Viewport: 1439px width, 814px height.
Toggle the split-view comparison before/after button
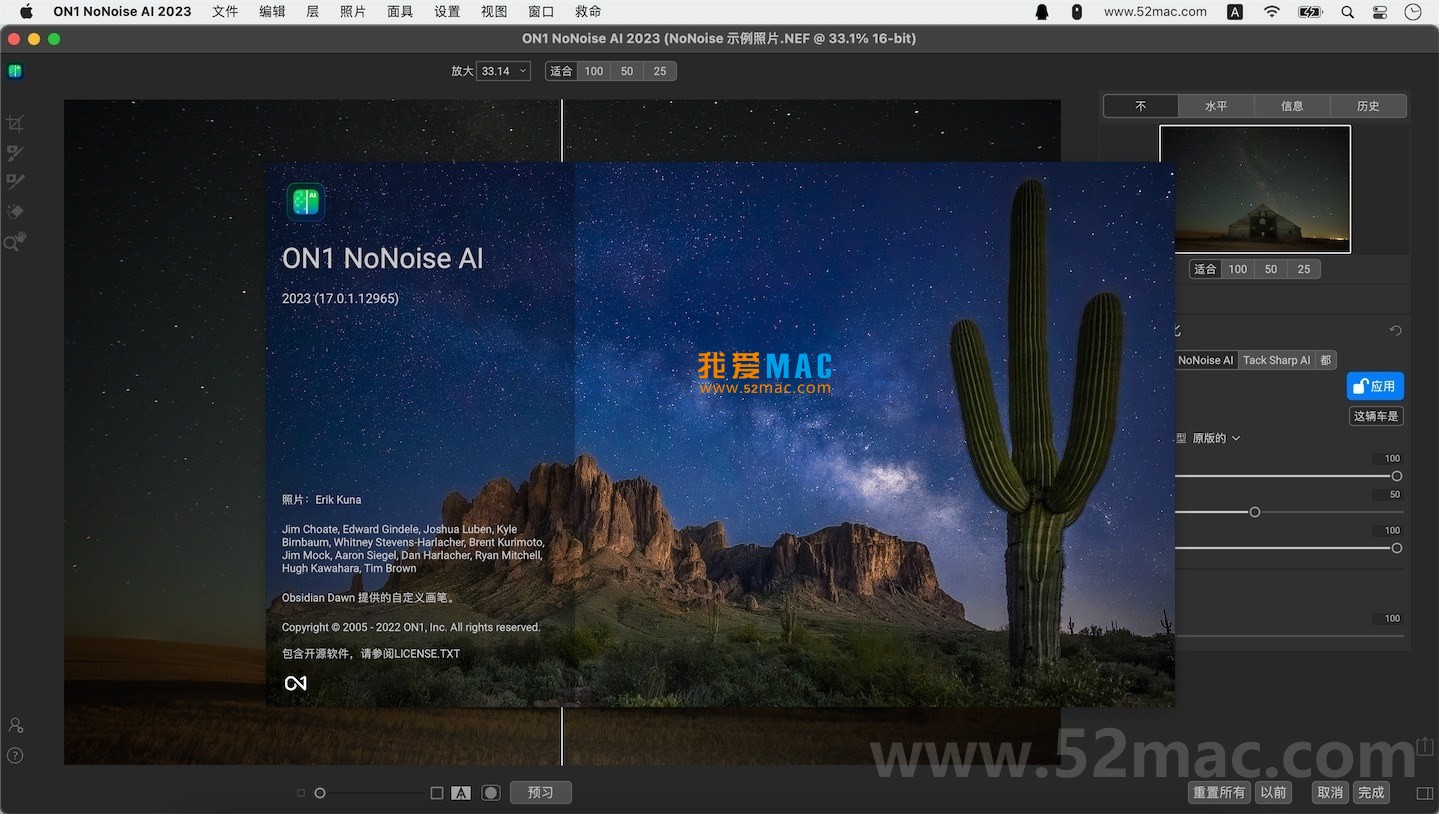(461, 792)
